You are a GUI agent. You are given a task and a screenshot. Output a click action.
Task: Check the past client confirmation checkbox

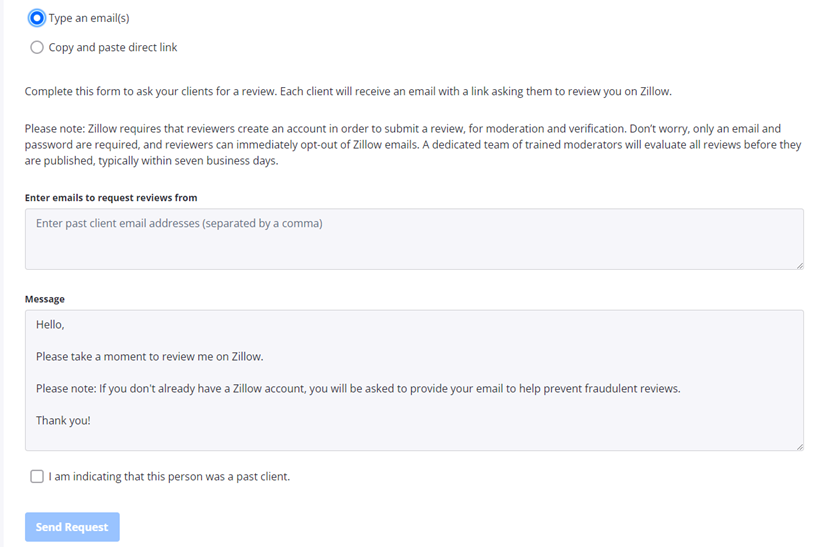pos(37,477)
